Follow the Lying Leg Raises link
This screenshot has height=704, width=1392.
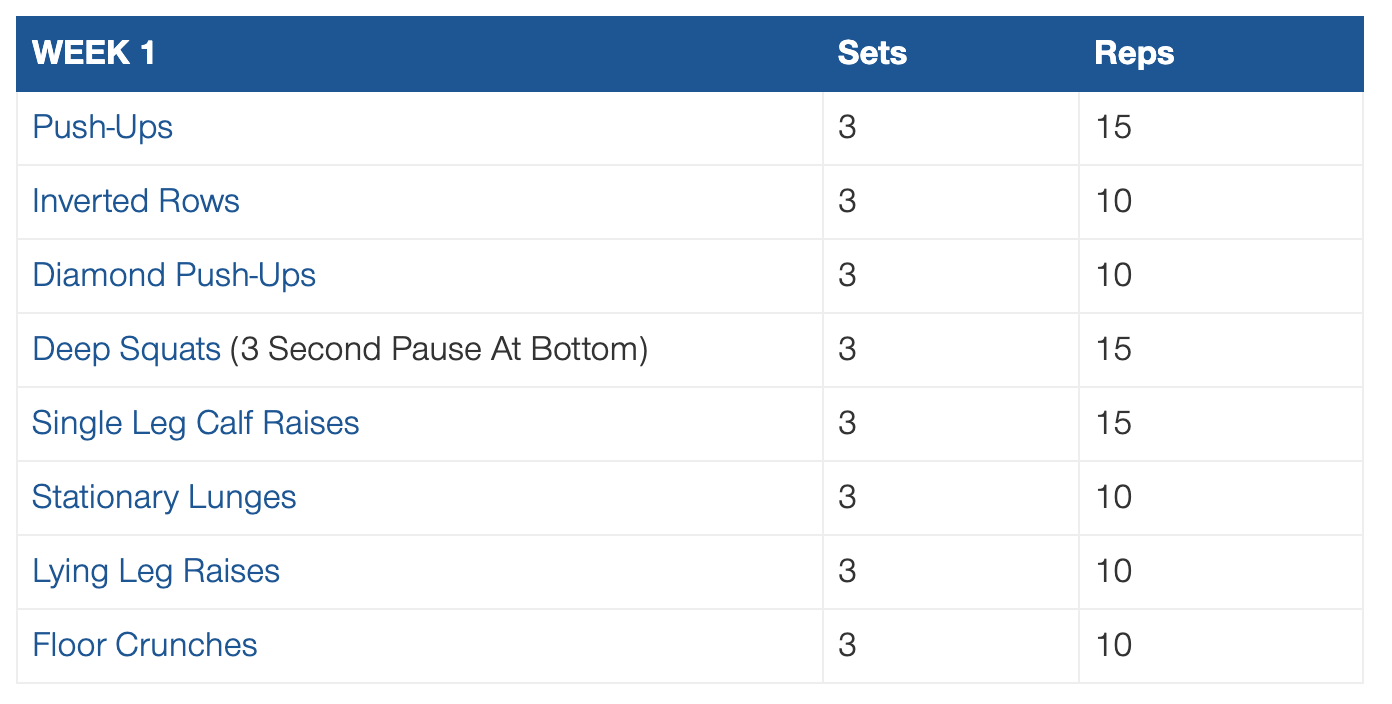(x=156, y=571)
